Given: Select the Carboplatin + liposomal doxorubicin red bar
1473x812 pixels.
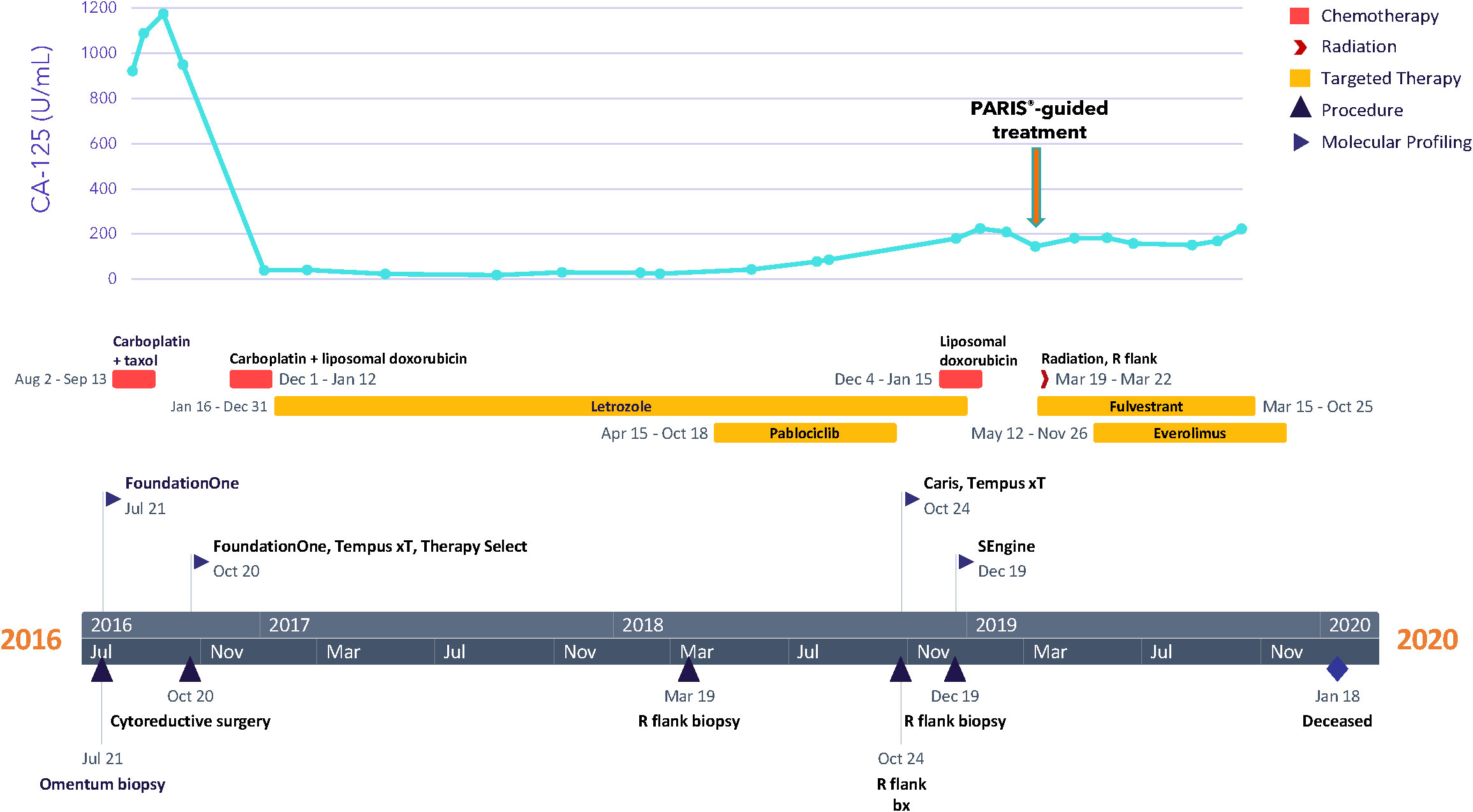Looking at the screenshot, I should click(x=251, y=379).
